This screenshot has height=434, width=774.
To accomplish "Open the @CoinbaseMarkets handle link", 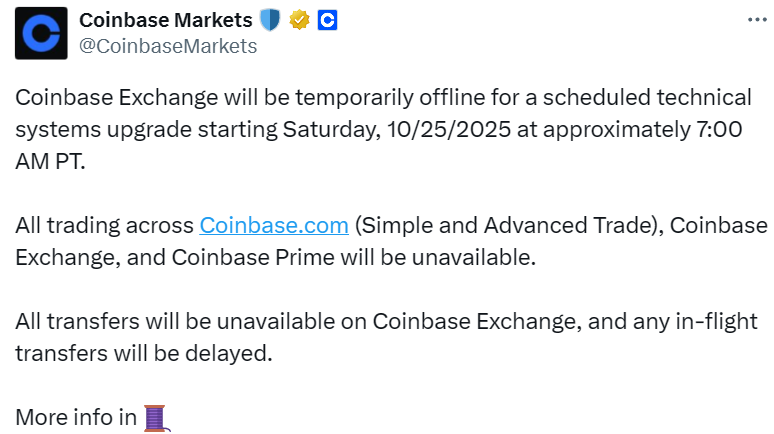I will (x=167, y=46).
